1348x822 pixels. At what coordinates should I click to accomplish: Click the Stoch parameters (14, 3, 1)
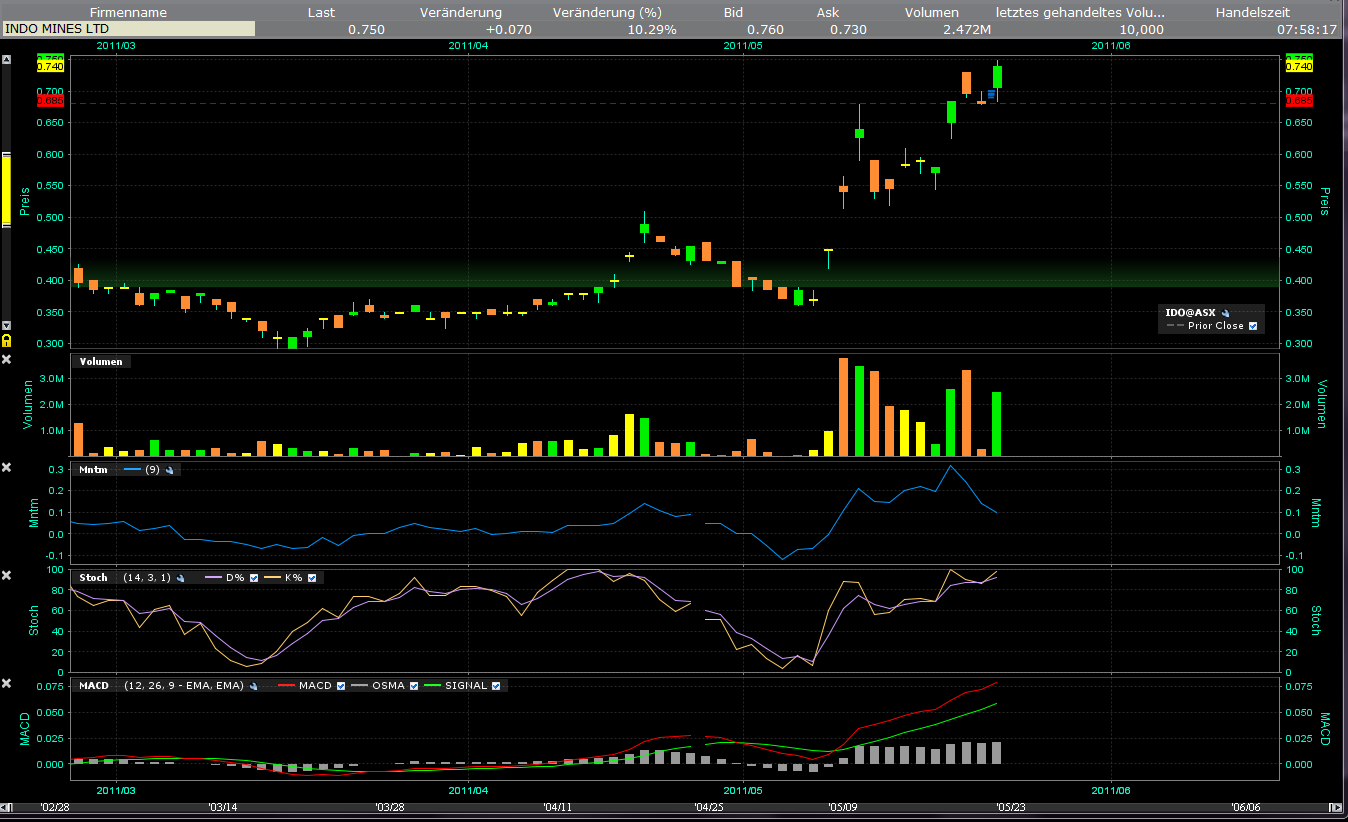147,578
